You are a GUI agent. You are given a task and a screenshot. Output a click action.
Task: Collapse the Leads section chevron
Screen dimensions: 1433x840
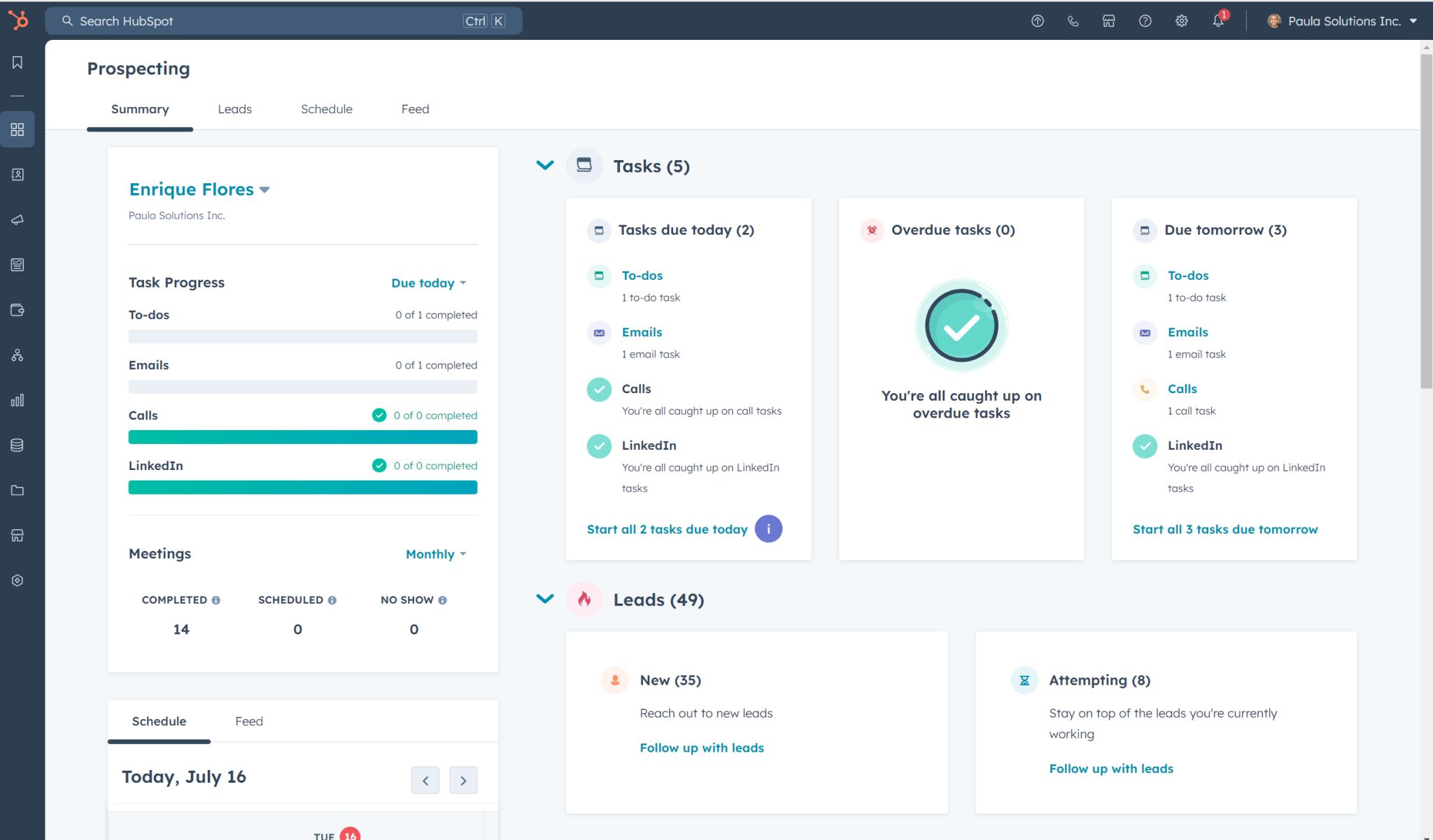pos(545,599)
